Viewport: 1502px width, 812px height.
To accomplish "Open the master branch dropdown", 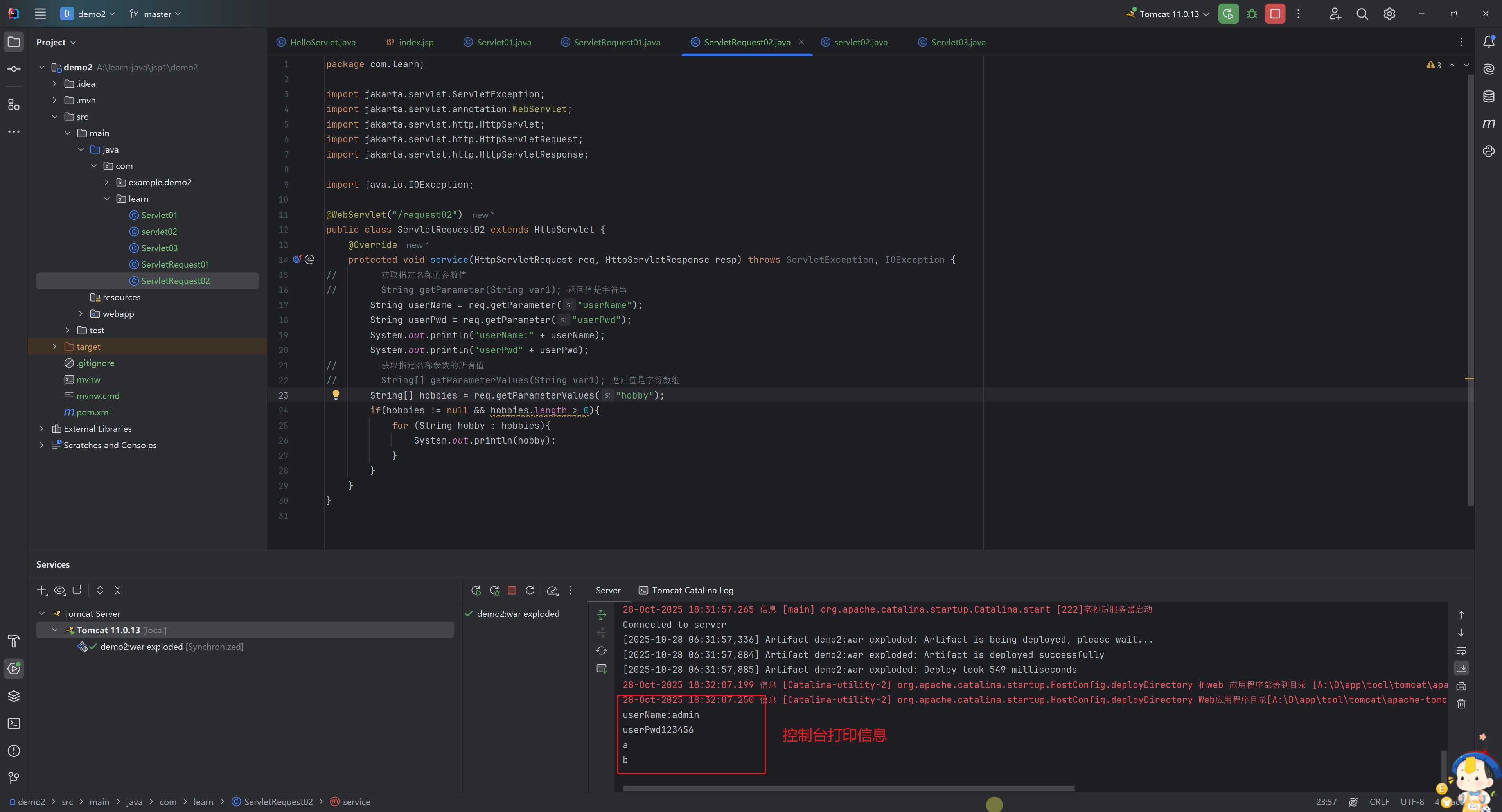I will (154, 13).
